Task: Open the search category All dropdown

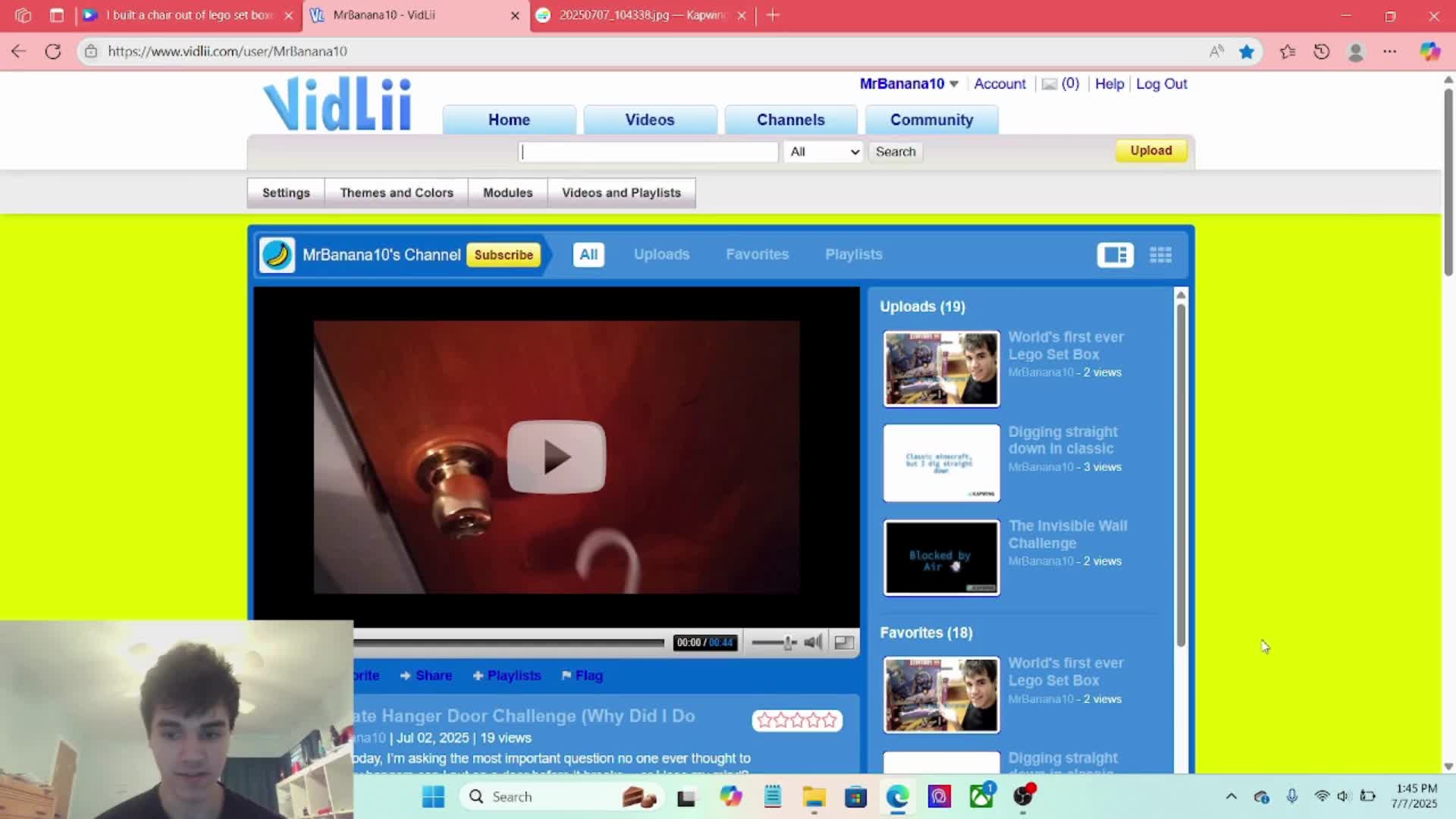Action: click(824, 152)
